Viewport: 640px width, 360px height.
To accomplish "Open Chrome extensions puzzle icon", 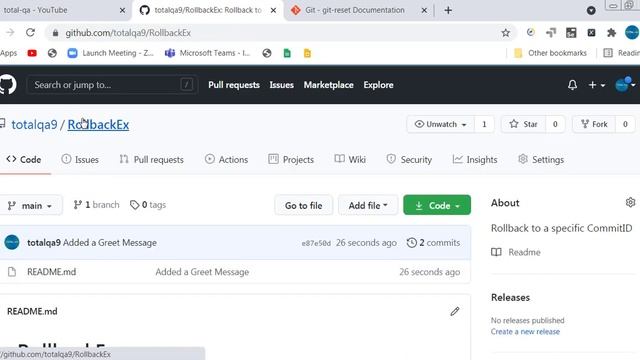I will [611, 33].
